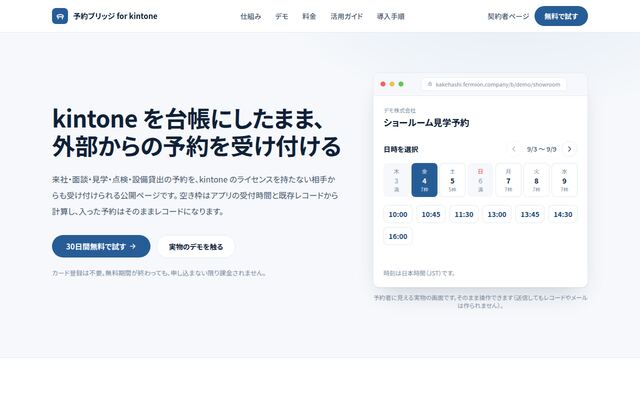
Task: Choose the 10:00 time slot
Action: click(x=398, y=214)
